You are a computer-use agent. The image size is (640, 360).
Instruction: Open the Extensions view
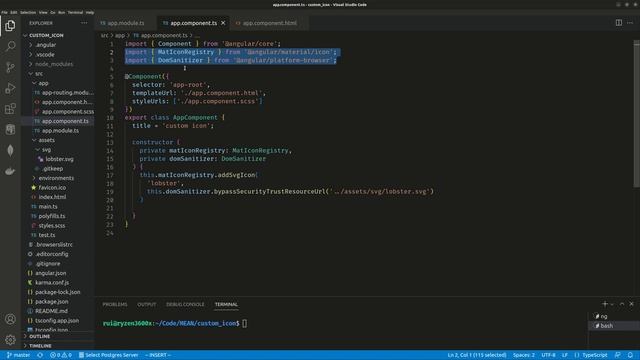point(10,109)
